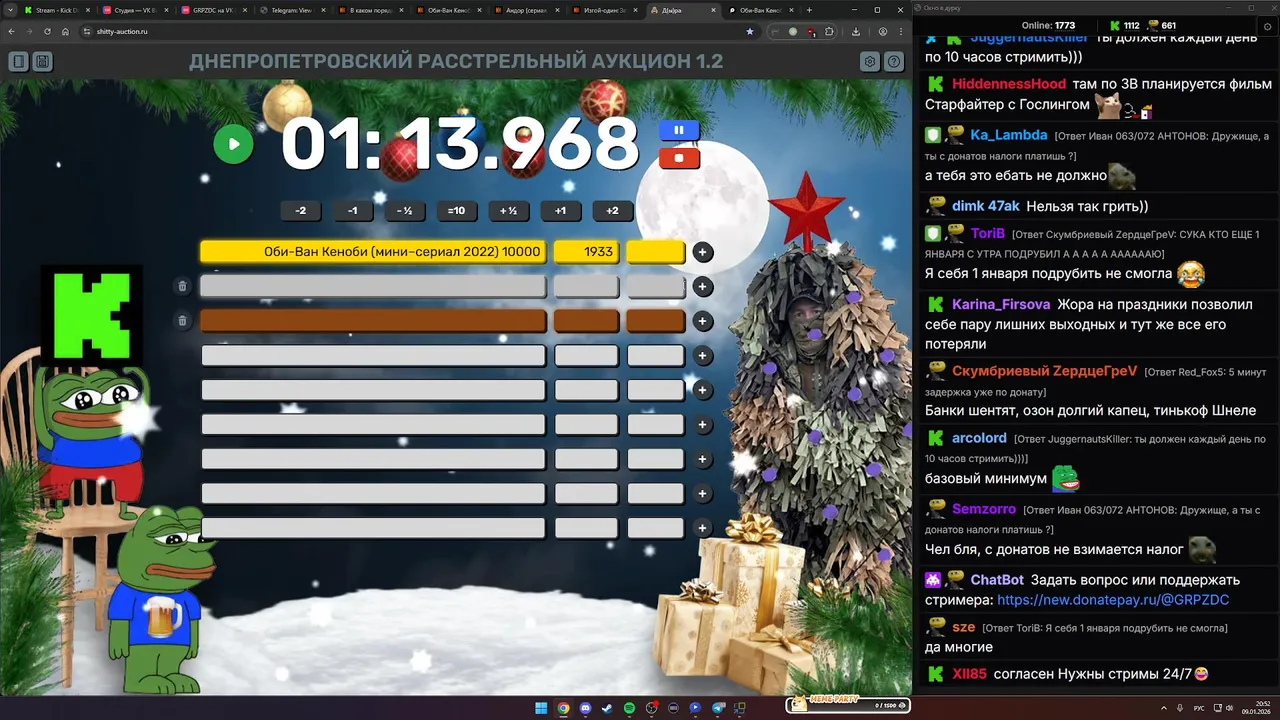Viewport: 1280px width, 720px height.
Task: Open the browser home page icon
Action: point(65,31)
